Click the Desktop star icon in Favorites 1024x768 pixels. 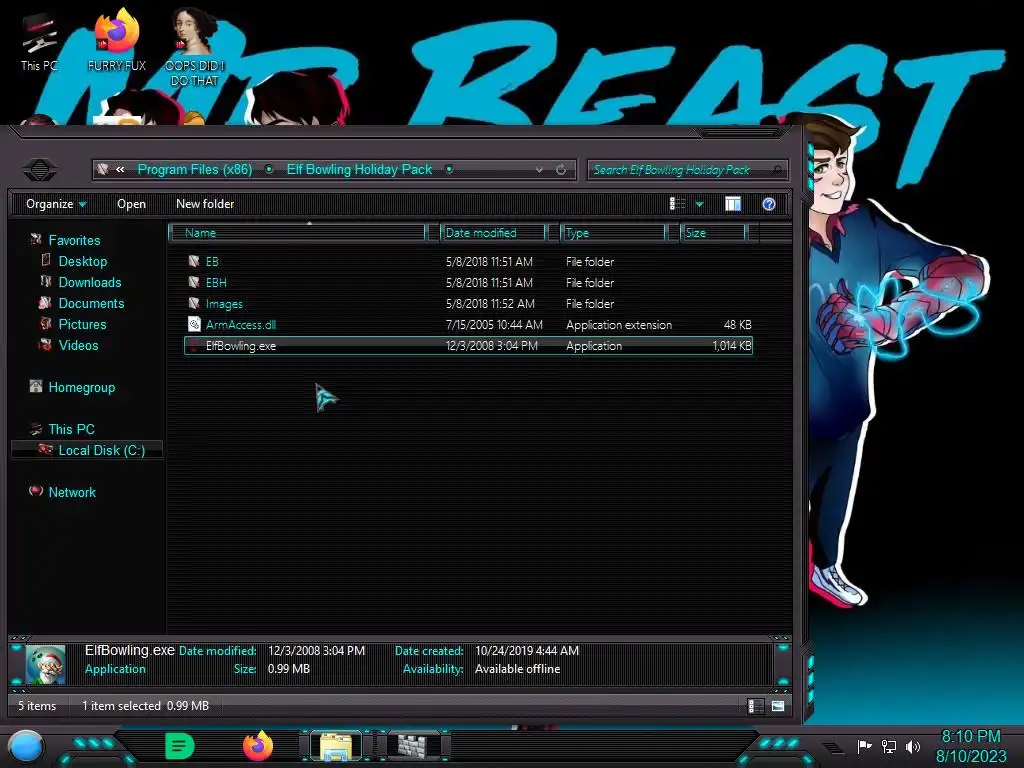[46, 260]
